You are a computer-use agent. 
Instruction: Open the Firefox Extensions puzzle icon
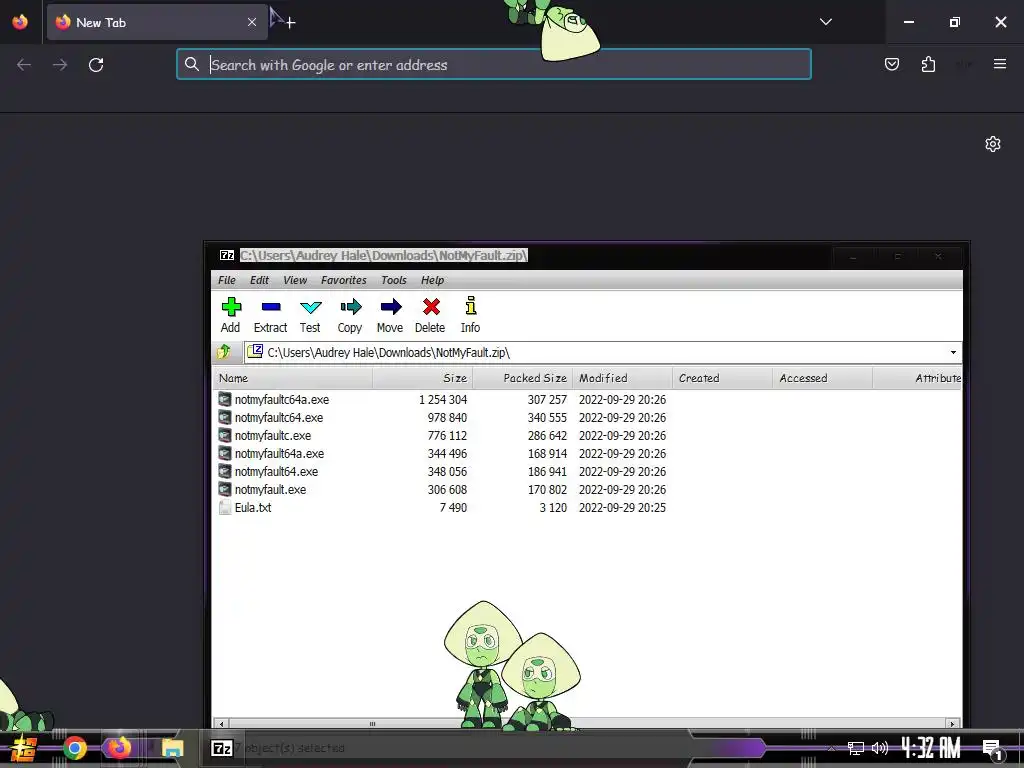(928, 64)
